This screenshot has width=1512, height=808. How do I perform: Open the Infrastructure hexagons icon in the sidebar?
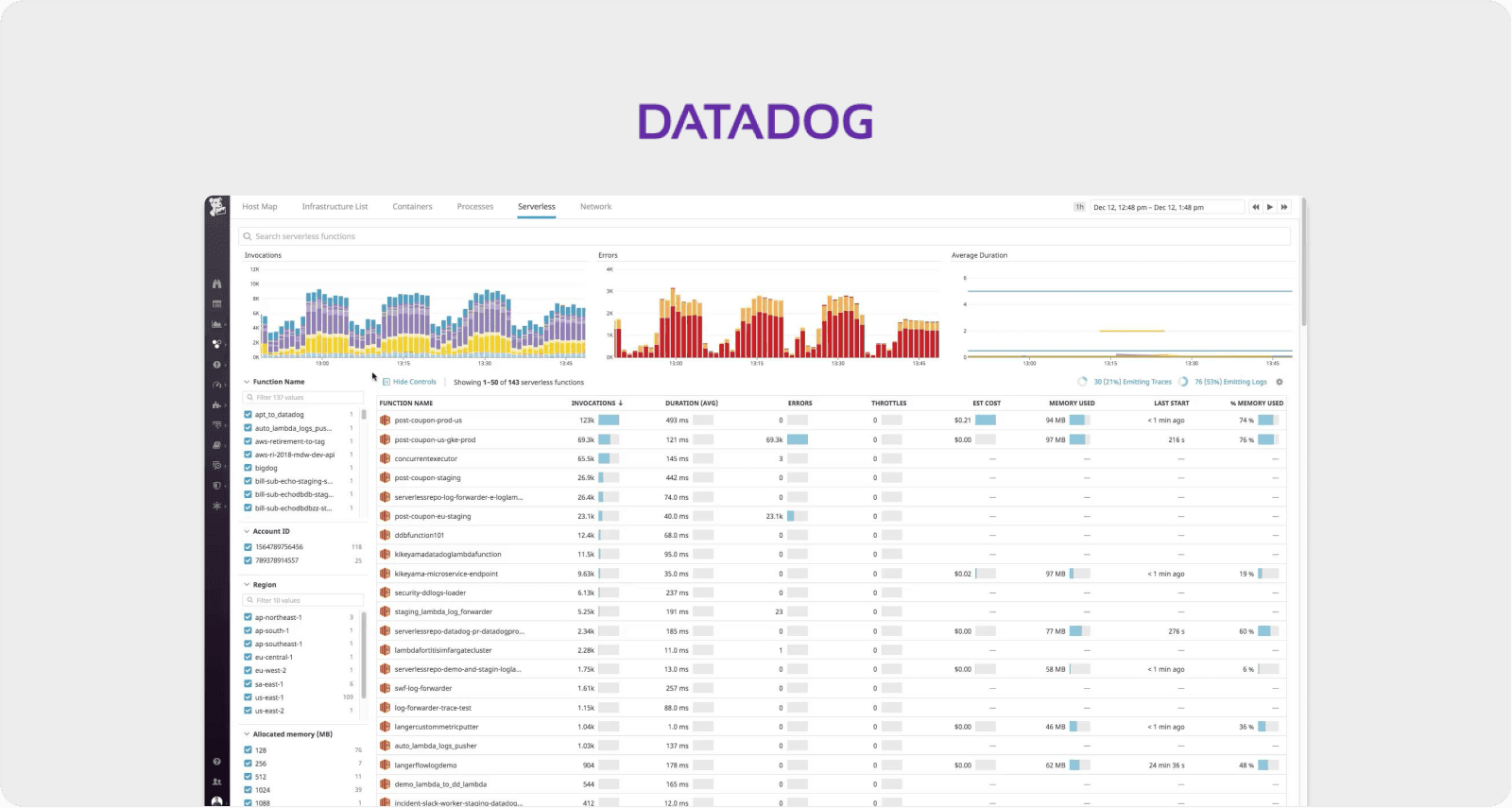[217, 344]
